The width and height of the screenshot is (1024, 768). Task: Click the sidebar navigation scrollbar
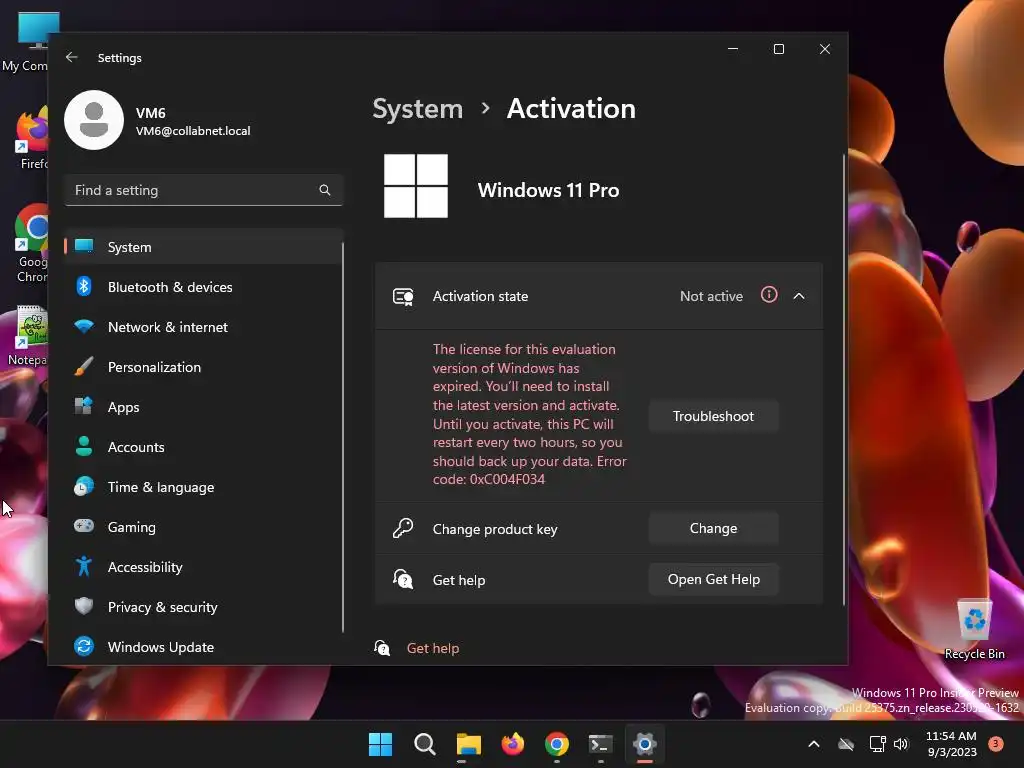pyautogui.click(x=342, y=438)
